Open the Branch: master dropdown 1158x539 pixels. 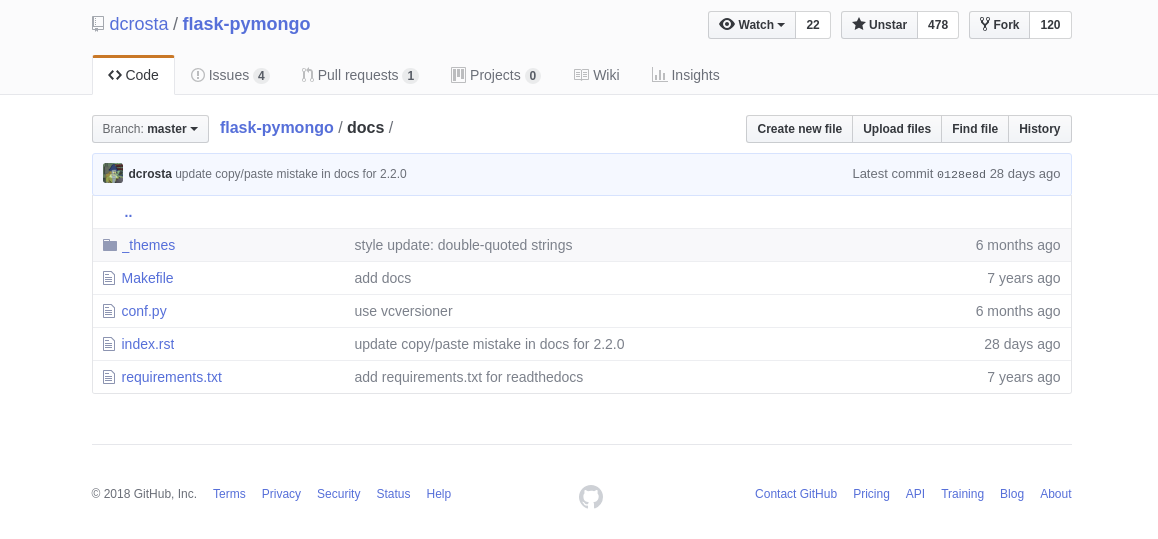click(150, 129)
